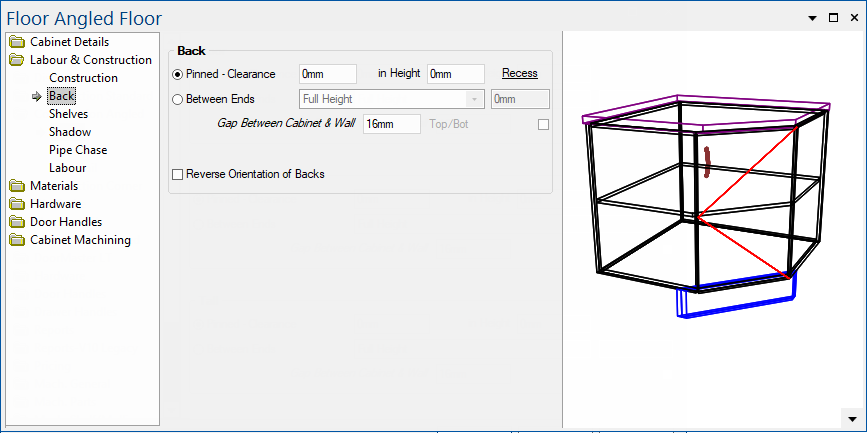Click the bottom-right panel dropdown arrow
867x433 pixels.
(x=852, y=418)
